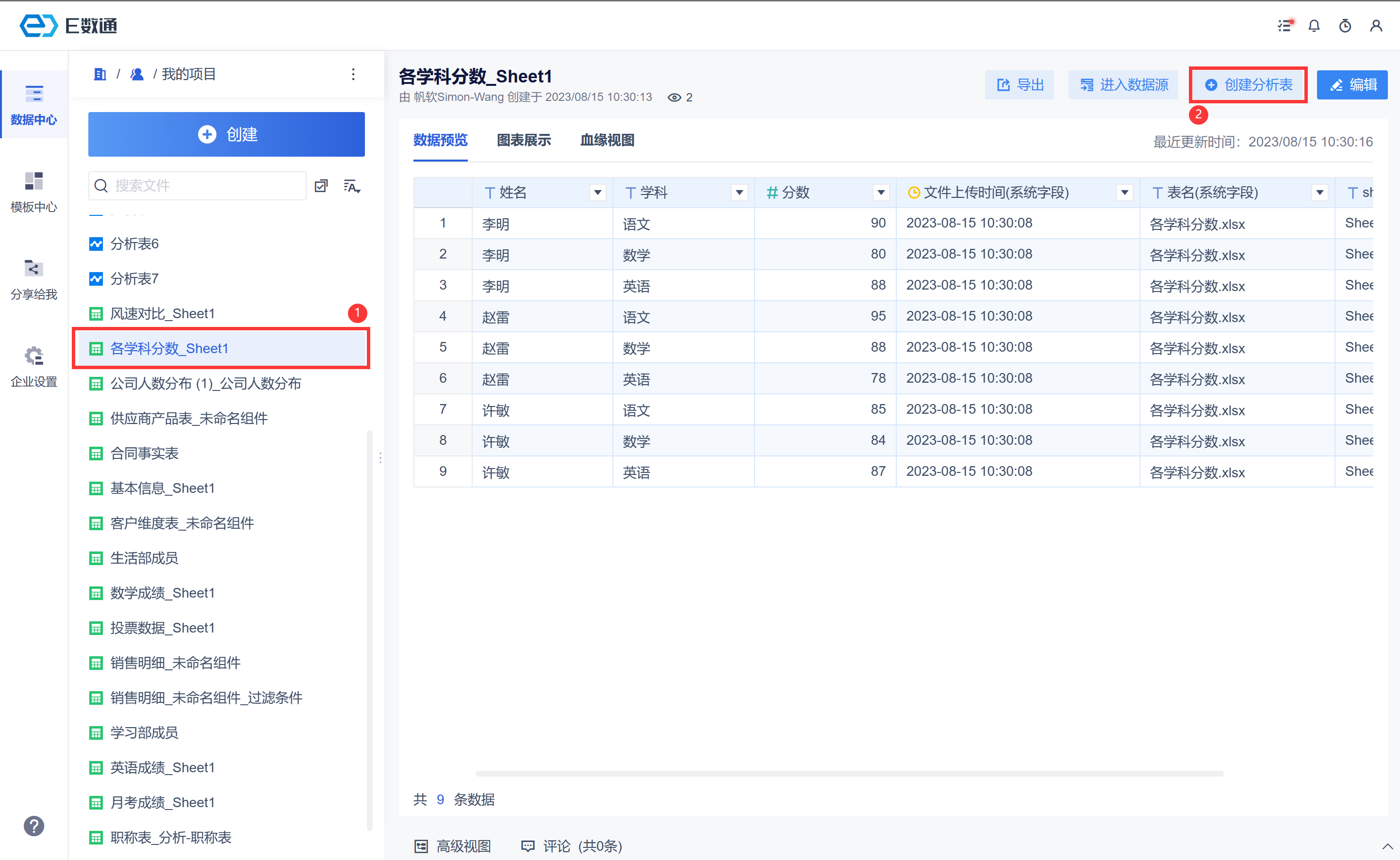The image size is (1400, 860).
Task: Open dropdown arrow on 分数 column
Action: point(881,193)
